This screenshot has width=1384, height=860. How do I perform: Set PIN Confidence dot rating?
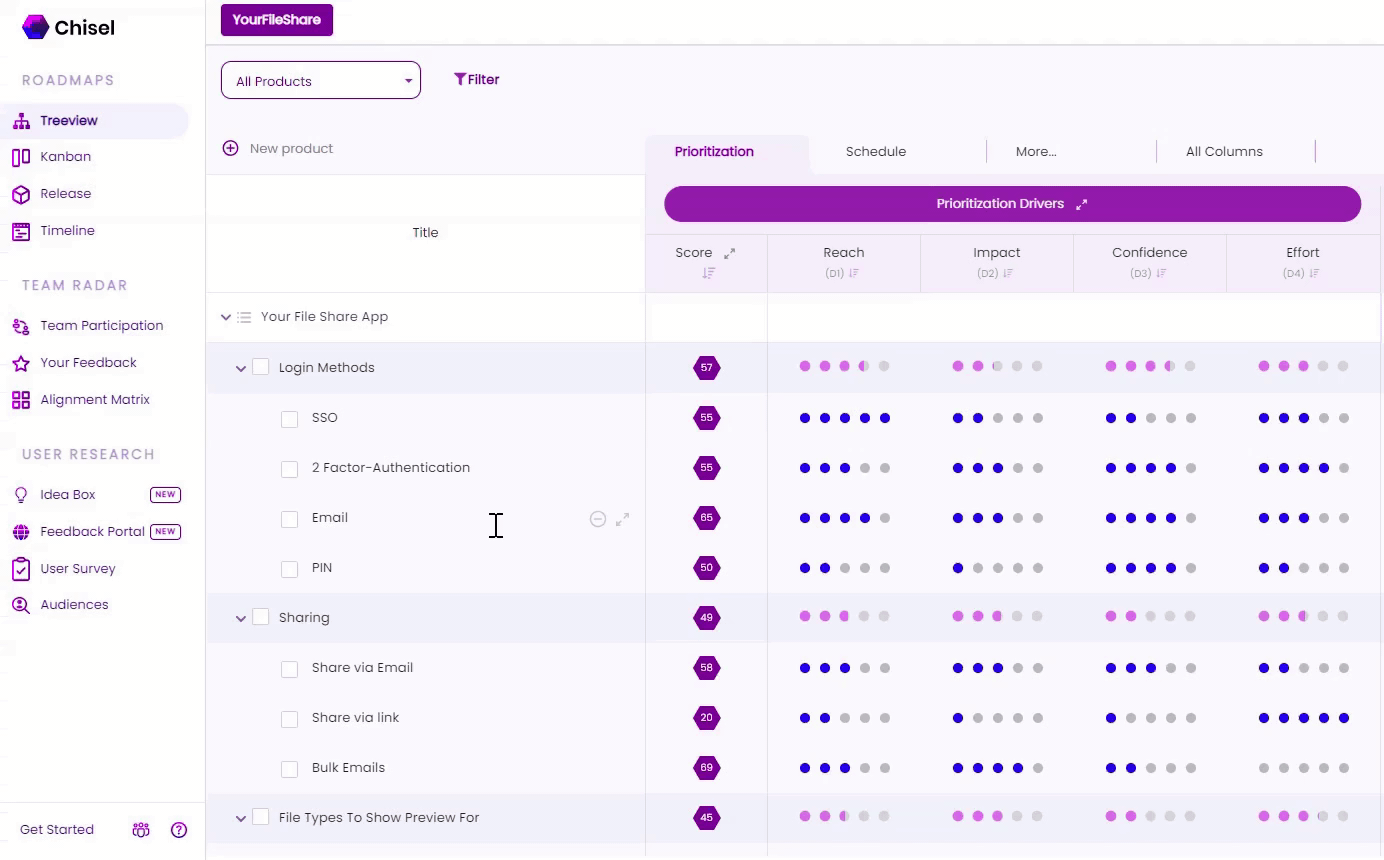[x=1150, y=568]
